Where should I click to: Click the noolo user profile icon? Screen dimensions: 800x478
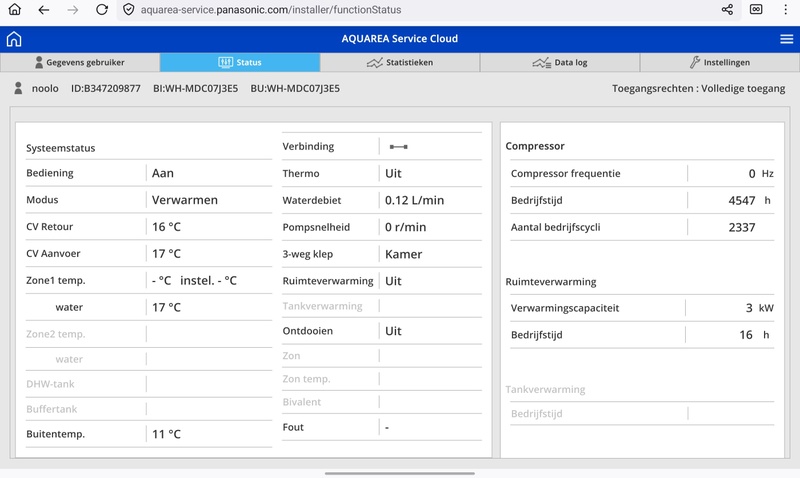click(18, 89)
